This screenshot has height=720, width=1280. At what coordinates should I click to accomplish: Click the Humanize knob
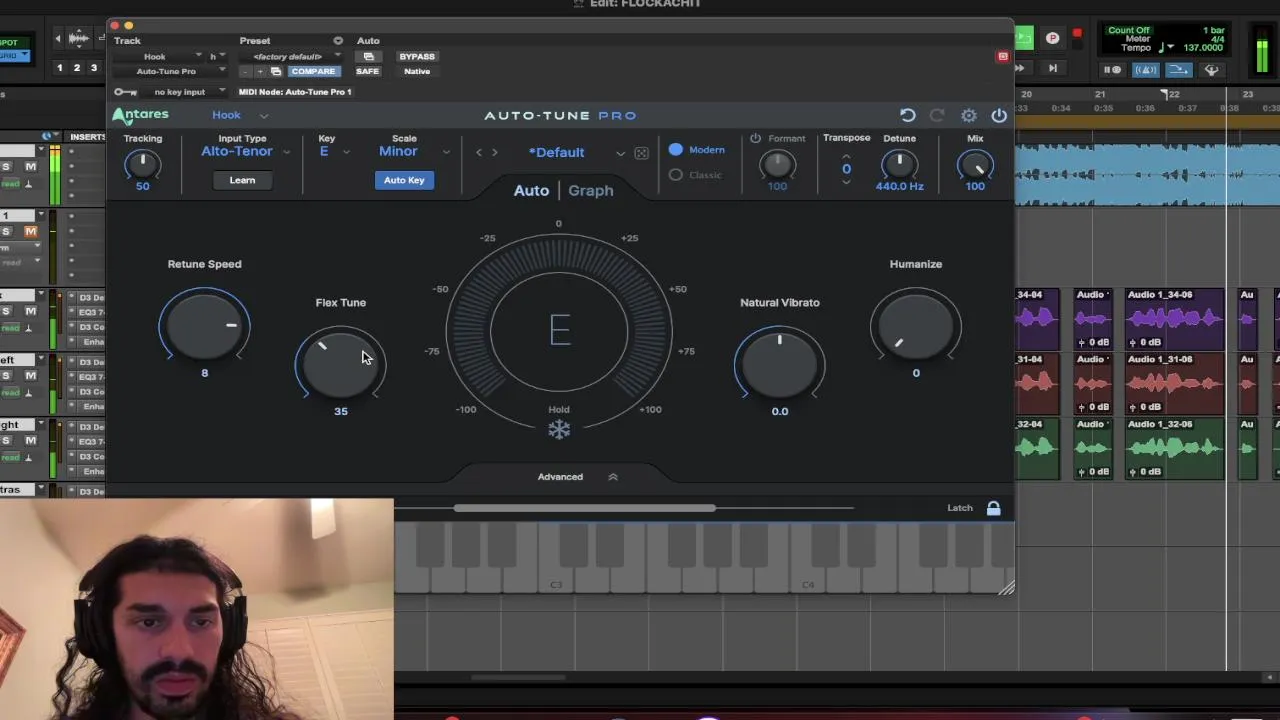916,325
